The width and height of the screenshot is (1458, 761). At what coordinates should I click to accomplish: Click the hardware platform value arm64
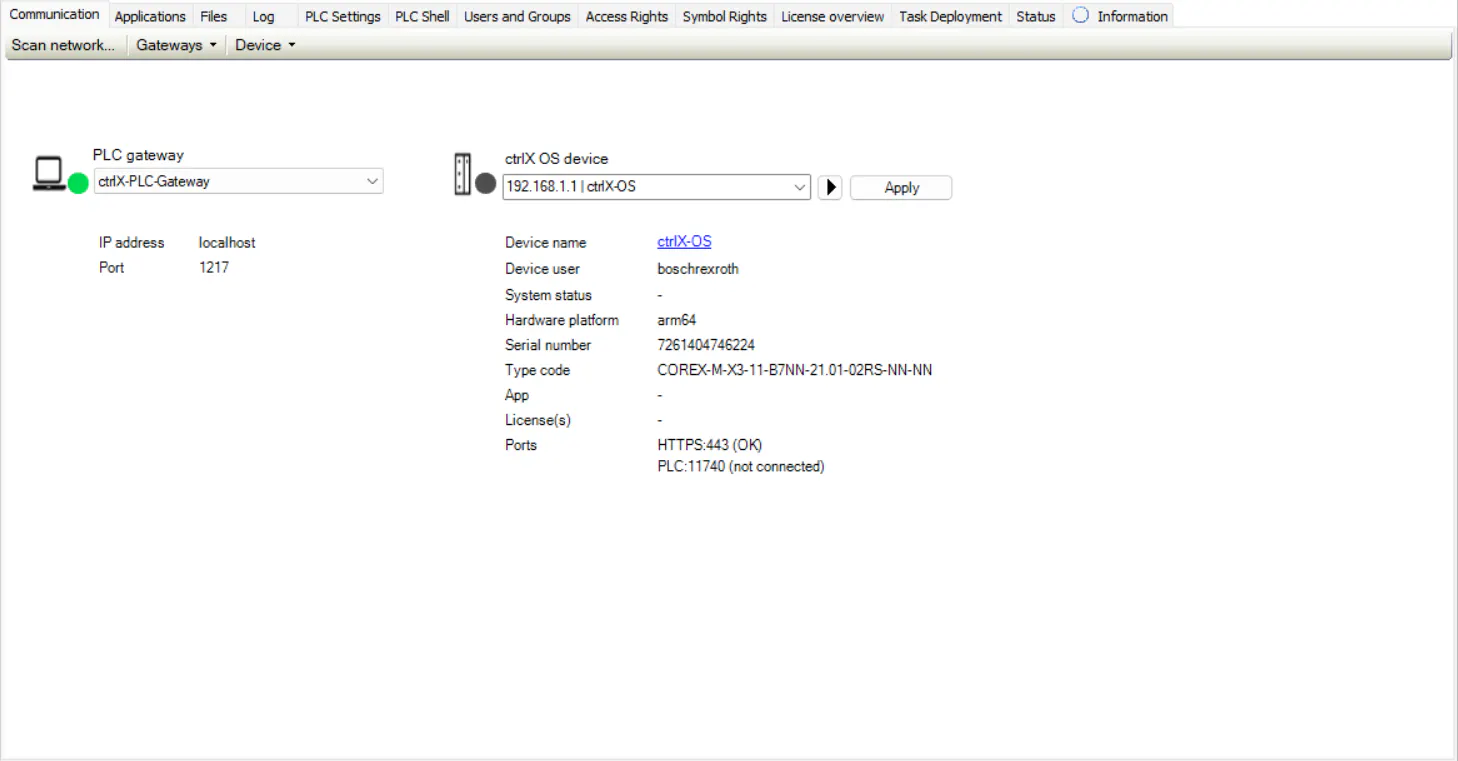click(x=677, y=320)
